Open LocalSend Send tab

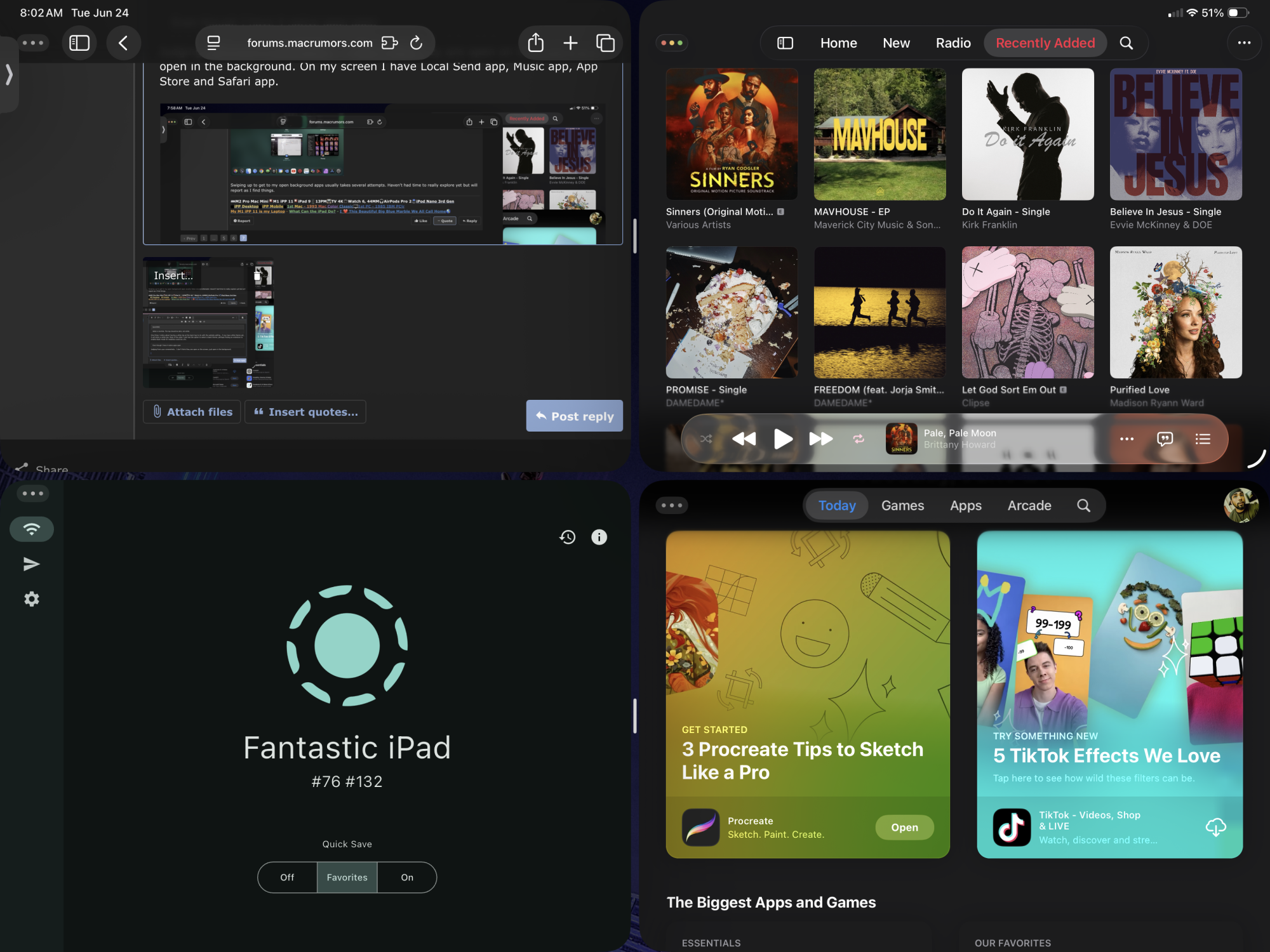pos(32,564)
